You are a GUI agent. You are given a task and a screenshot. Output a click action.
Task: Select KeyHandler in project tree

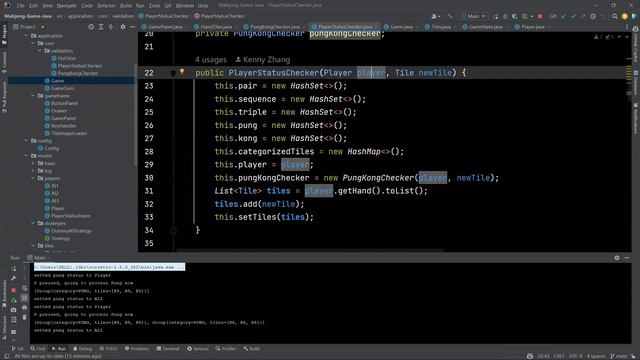point(60,126)
